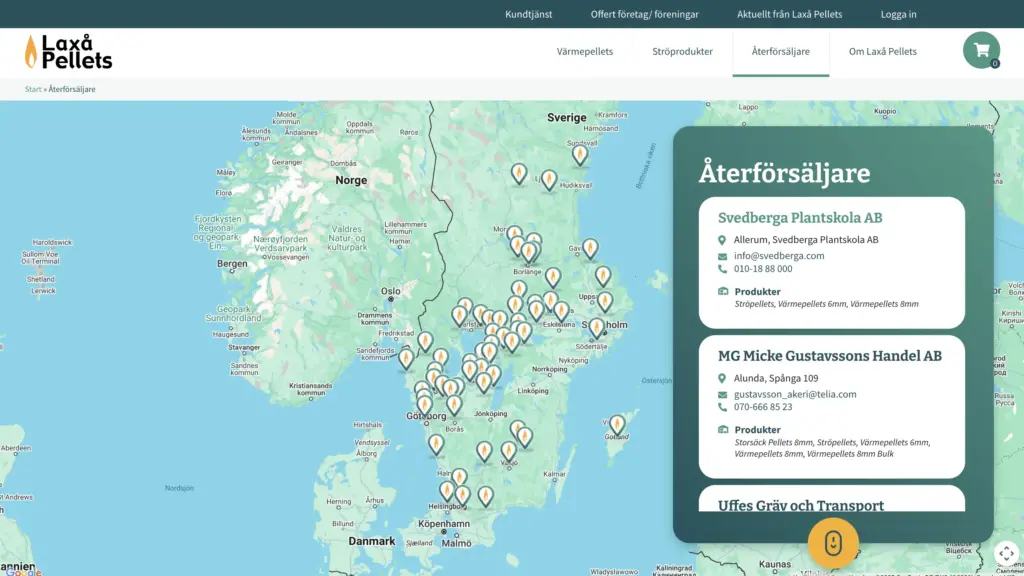Click the map marker left of Hudiksvall
Screen dimensions: 1024x576
[x=548, y=179]
